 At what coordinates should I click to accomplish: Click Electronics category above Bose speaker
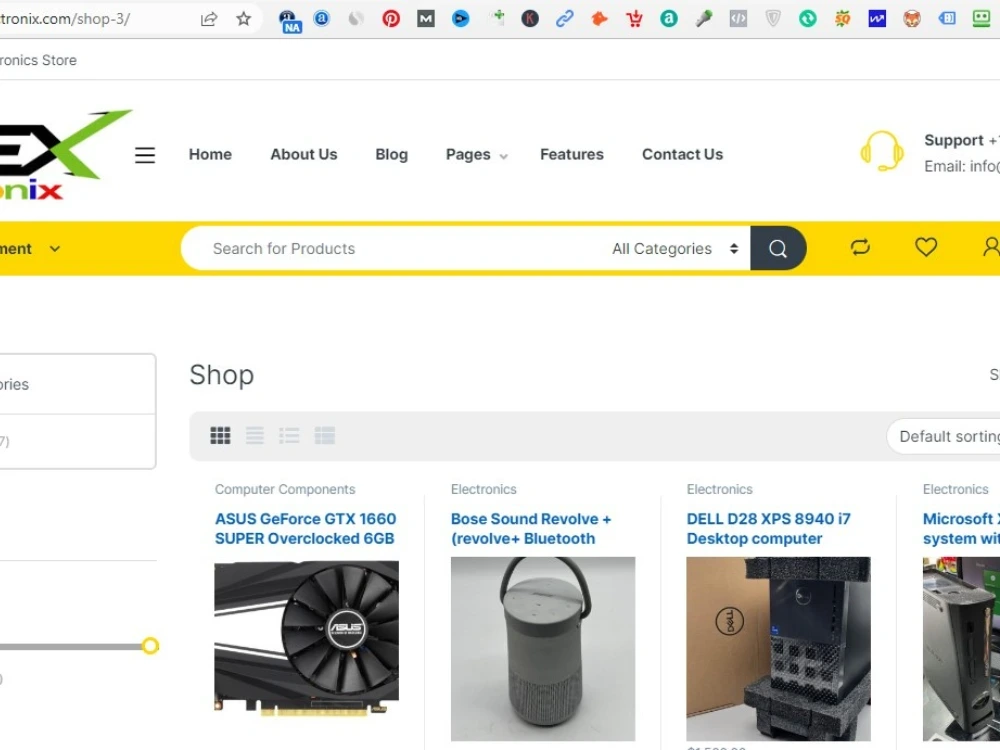click(x=483, y=489)
